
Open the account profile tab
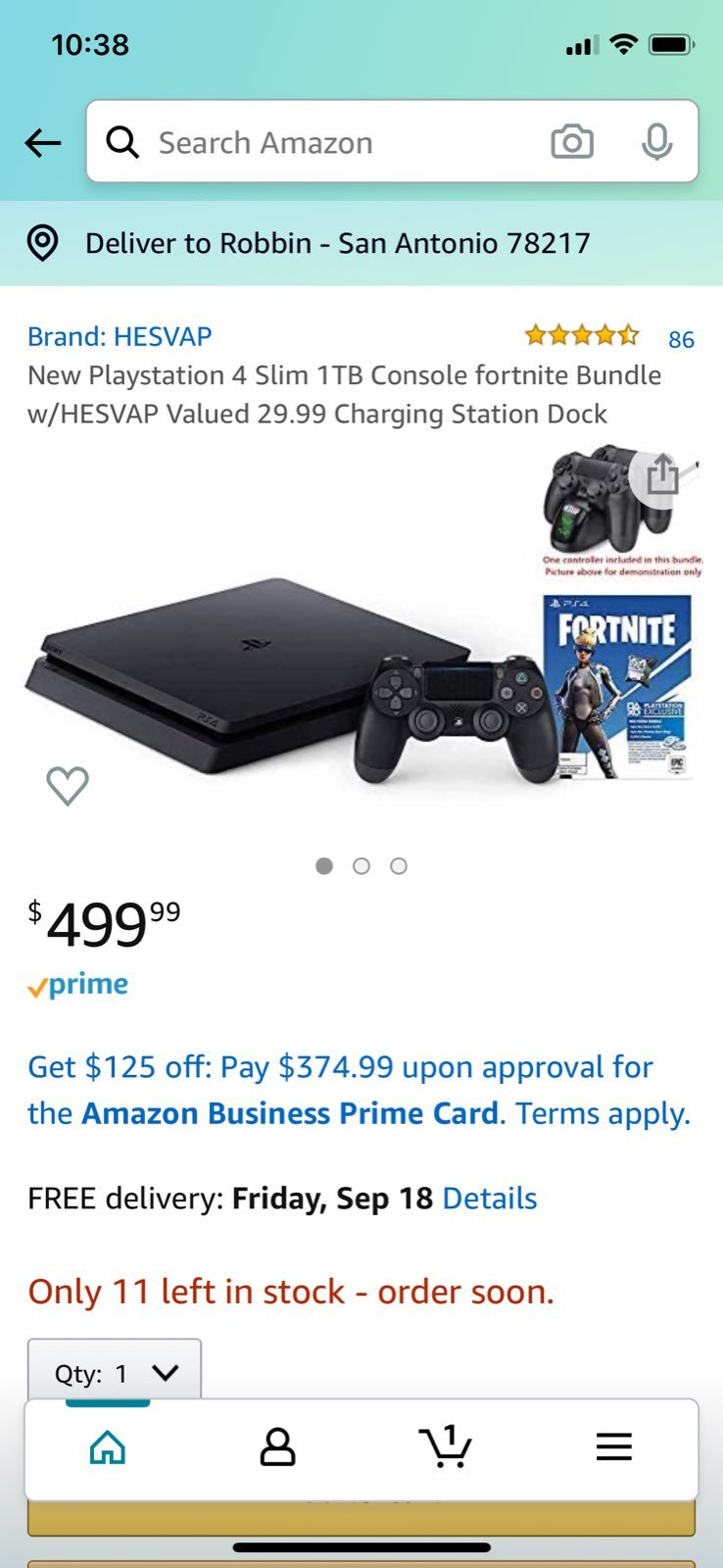pyautogui.click(x=277, y=1446)
